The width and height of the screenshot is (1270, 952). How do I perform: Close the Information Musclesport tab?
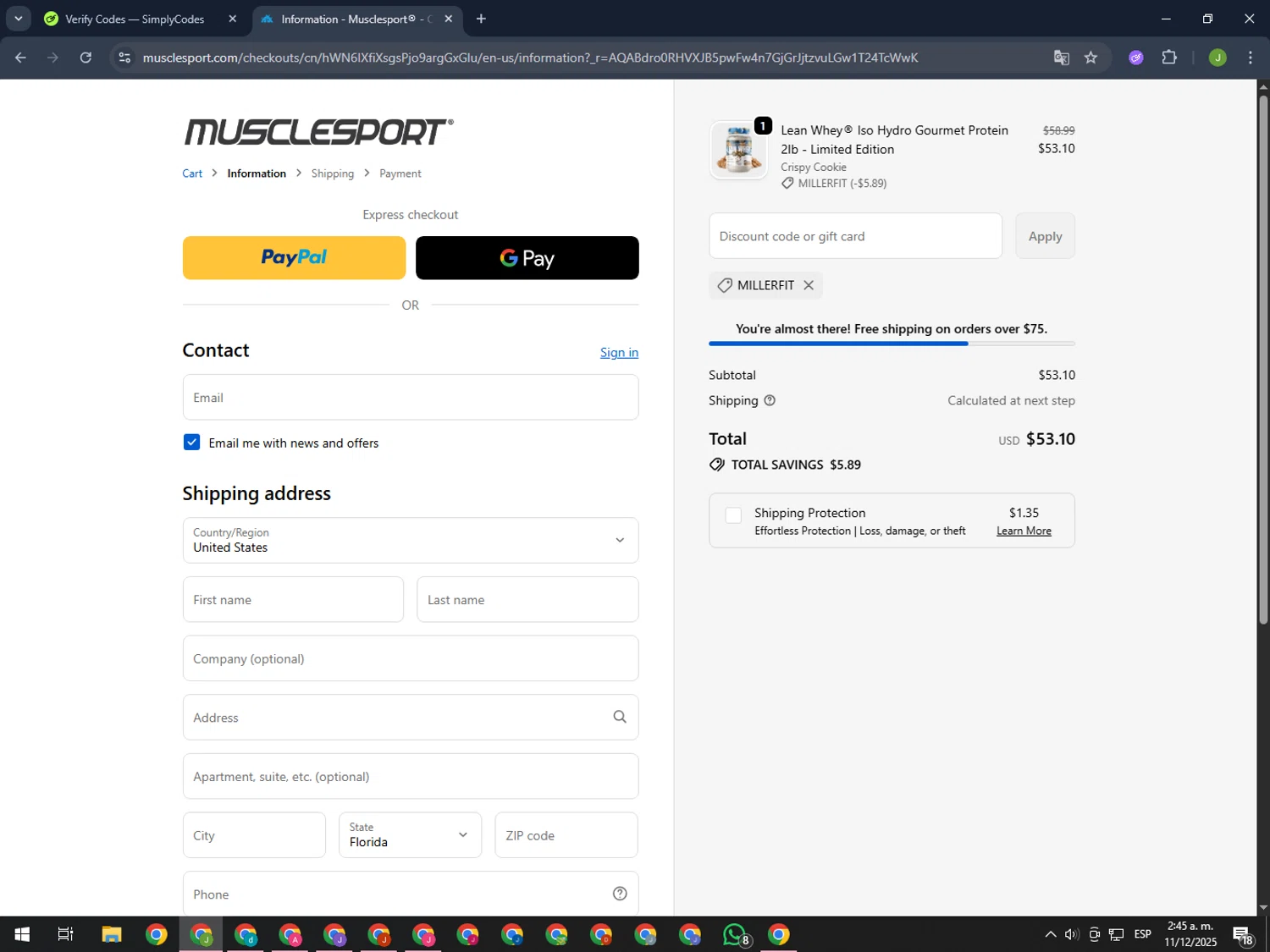point(449,19)
